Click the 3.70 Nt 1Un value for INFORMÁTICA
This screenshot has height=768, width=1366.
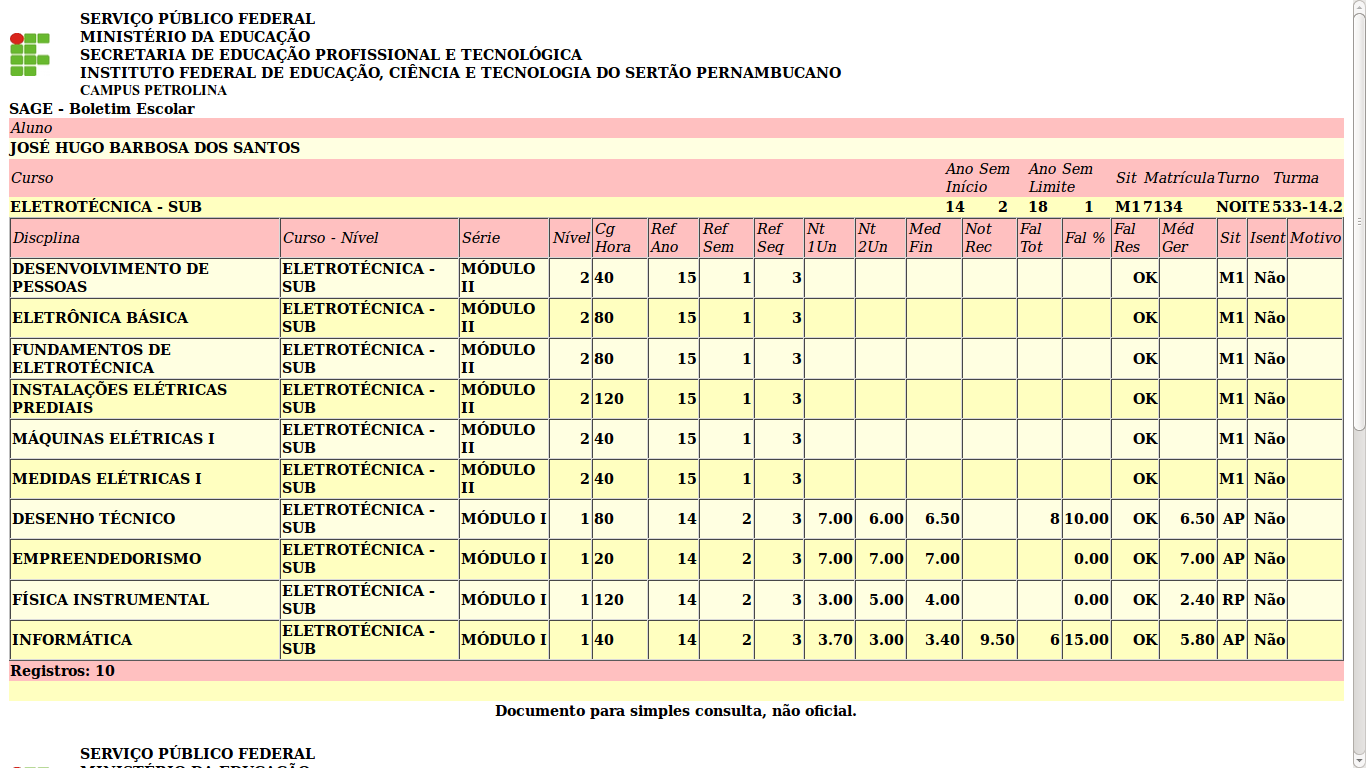coord(835,640)
